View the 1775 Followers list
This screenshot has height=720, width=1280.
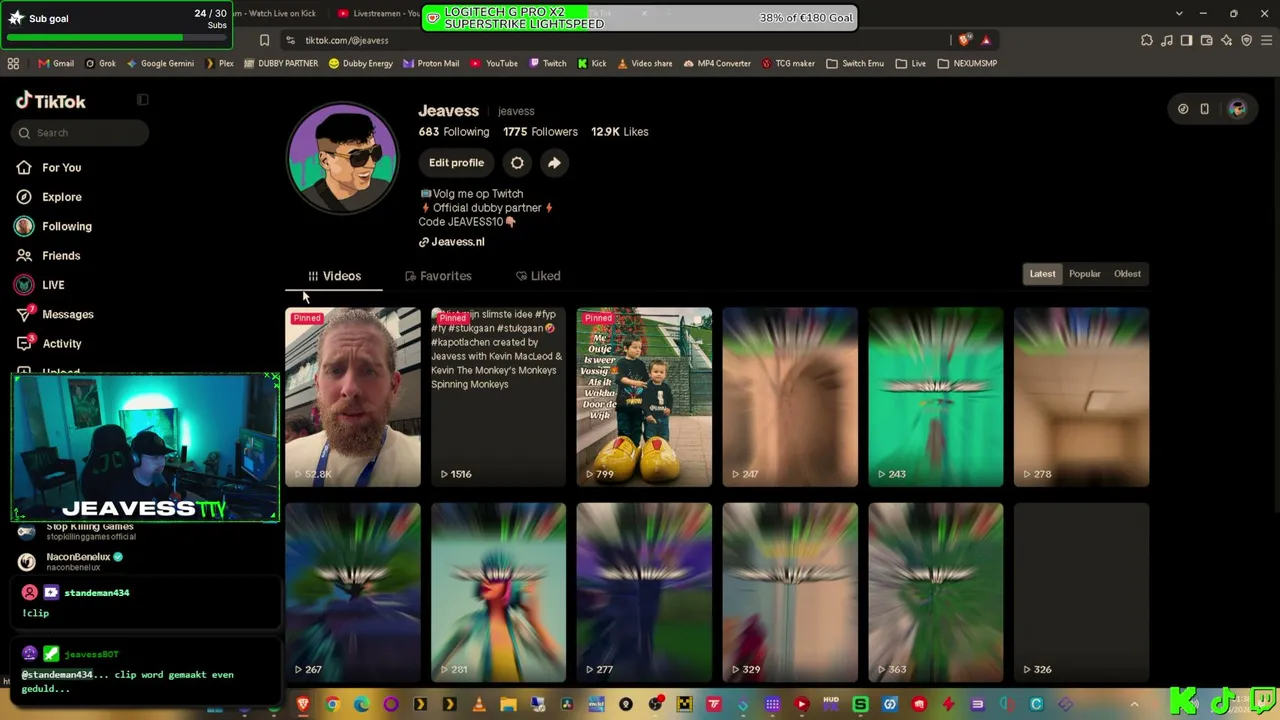(x=540, y=132)
